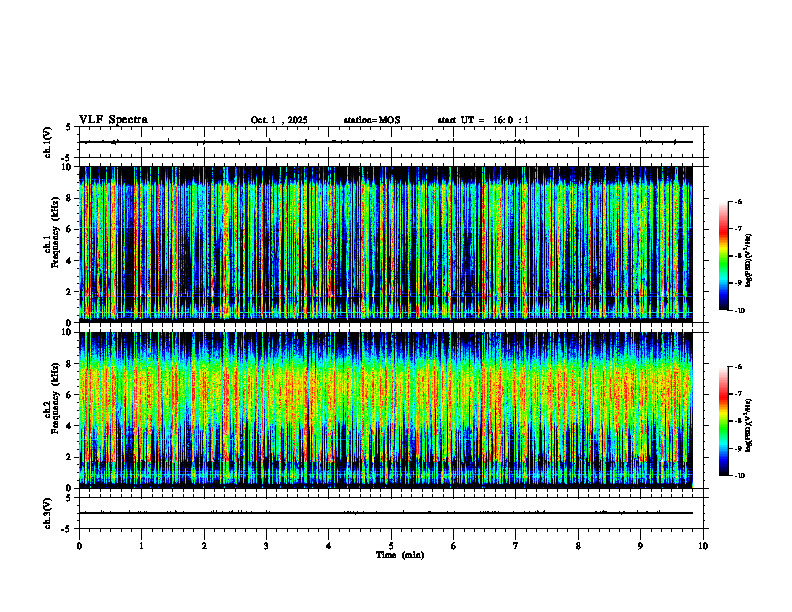Click the ch.1 spectrogram color scale bar

pyautogui.click(x=723, y=256)
